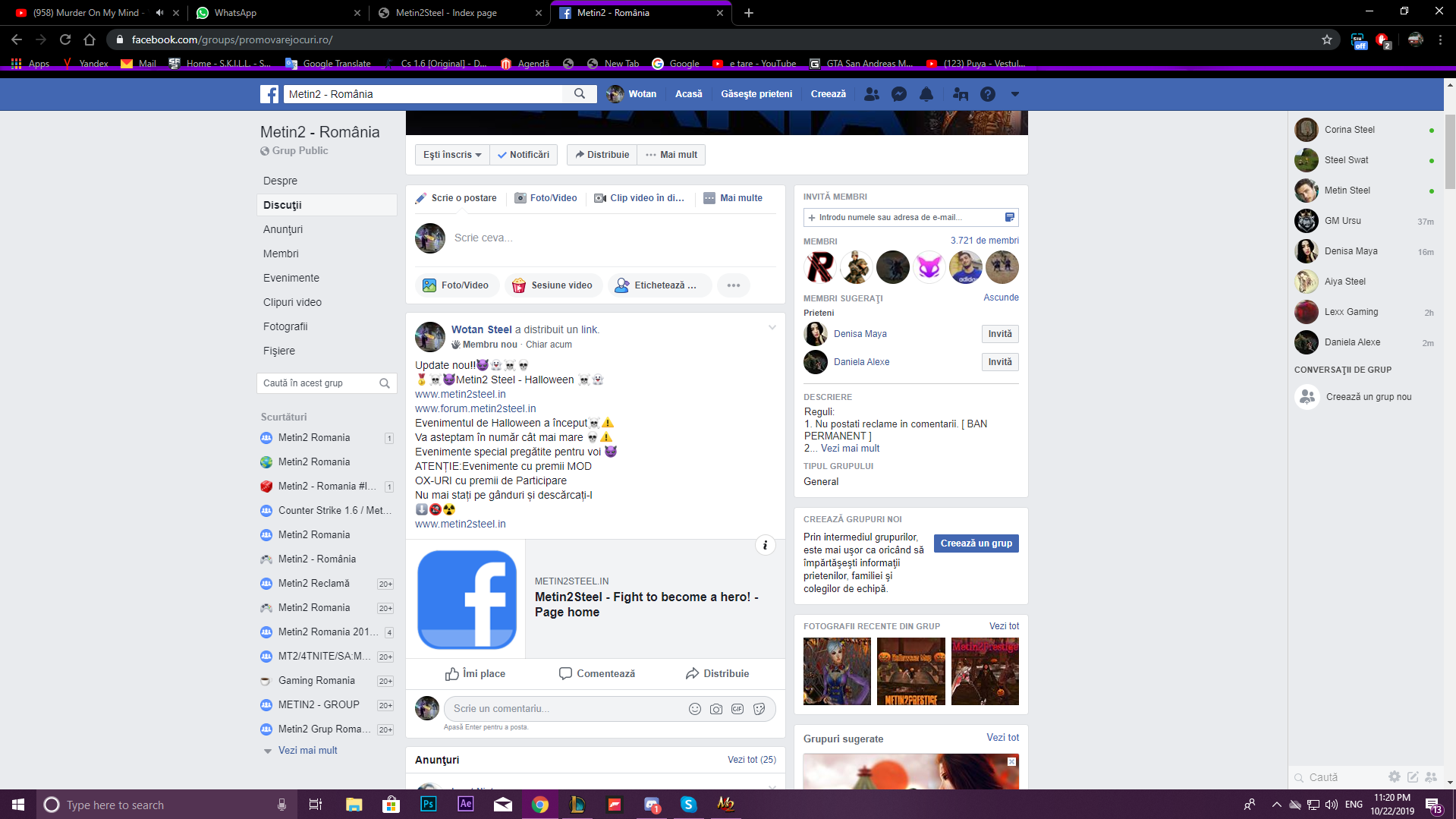The width and height of the screenshot is (1456, 819).
Task: Create new group chat icon in chat footer
Action: tap(1431, 776)
